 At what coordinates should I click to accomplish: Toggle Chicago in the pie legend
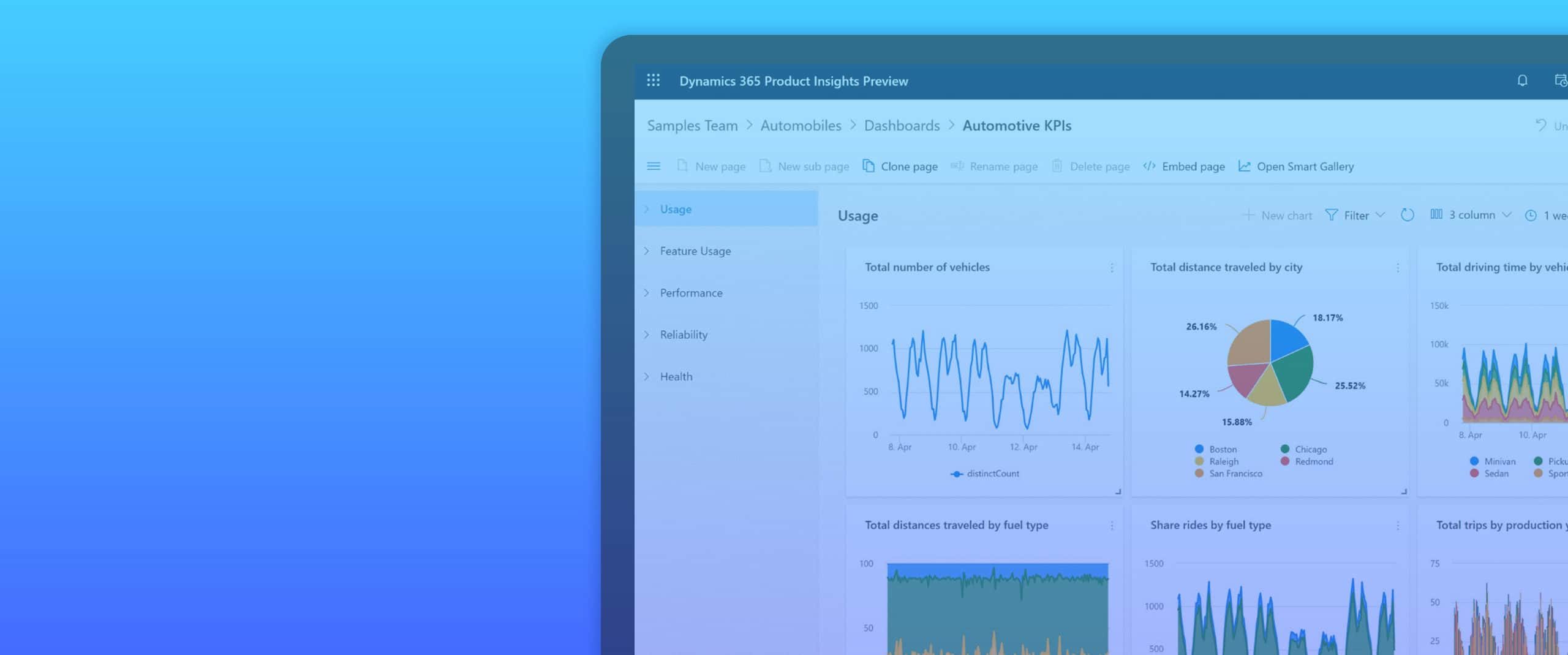(1303, 449)
